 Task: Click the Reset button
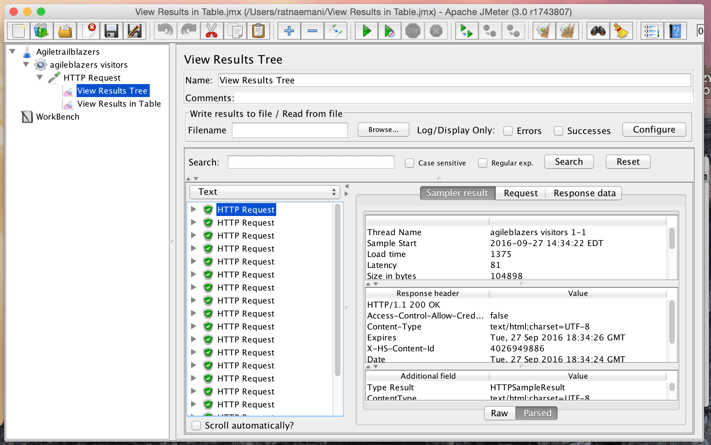tap(628, 162)
